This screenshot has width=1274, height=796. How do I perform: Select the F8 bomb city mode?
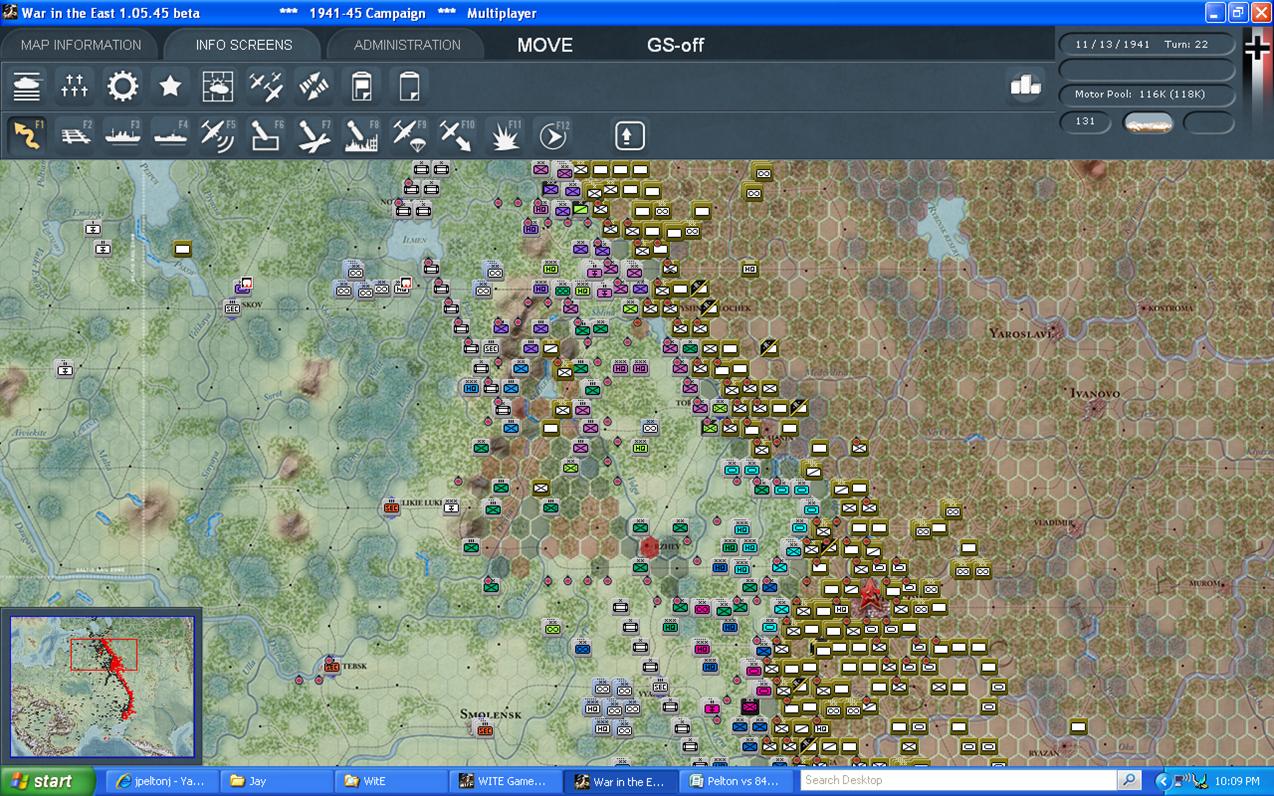coord(361,135)
